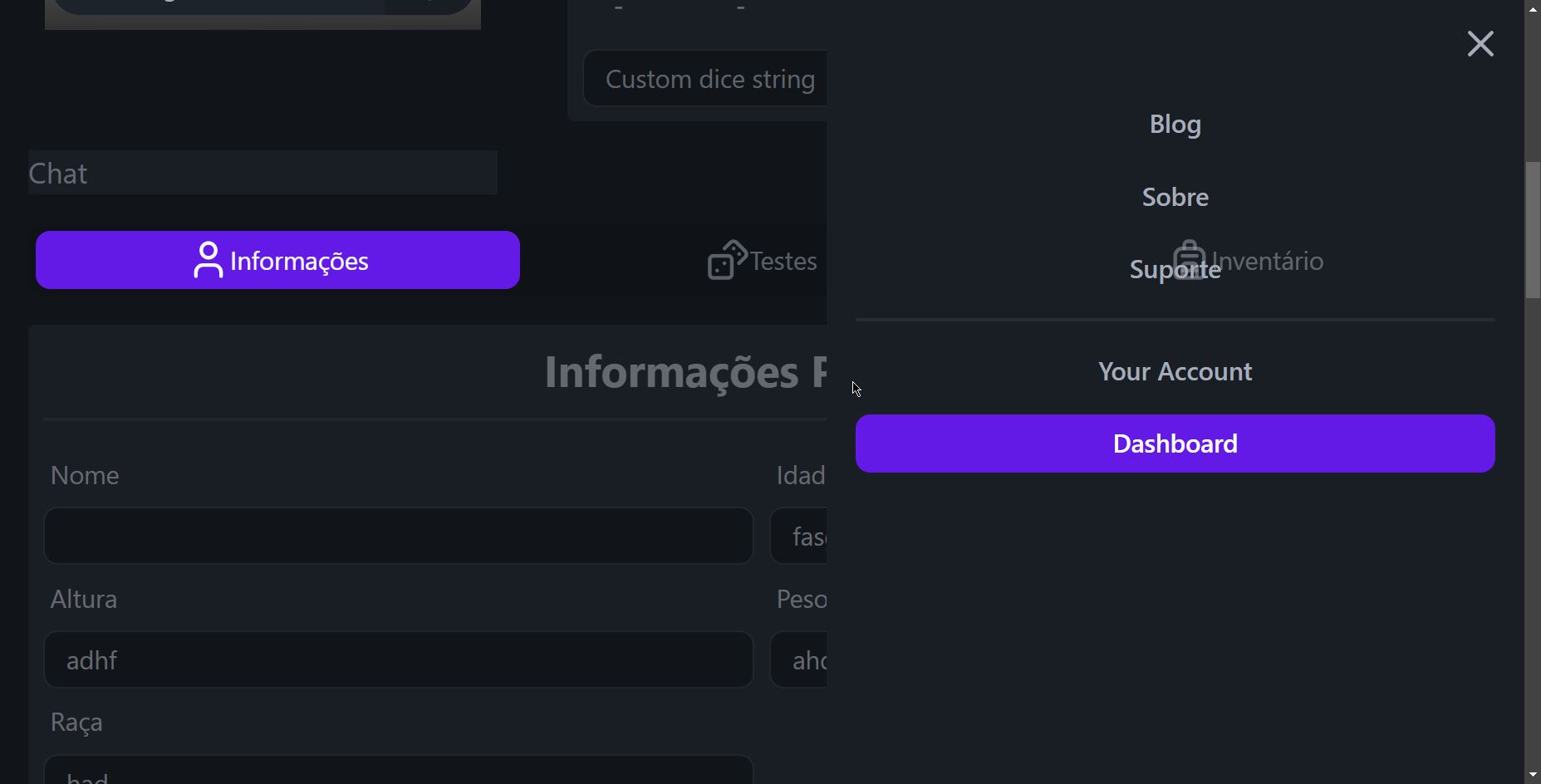Click inside the Nome input field

[x=397, y=535]
